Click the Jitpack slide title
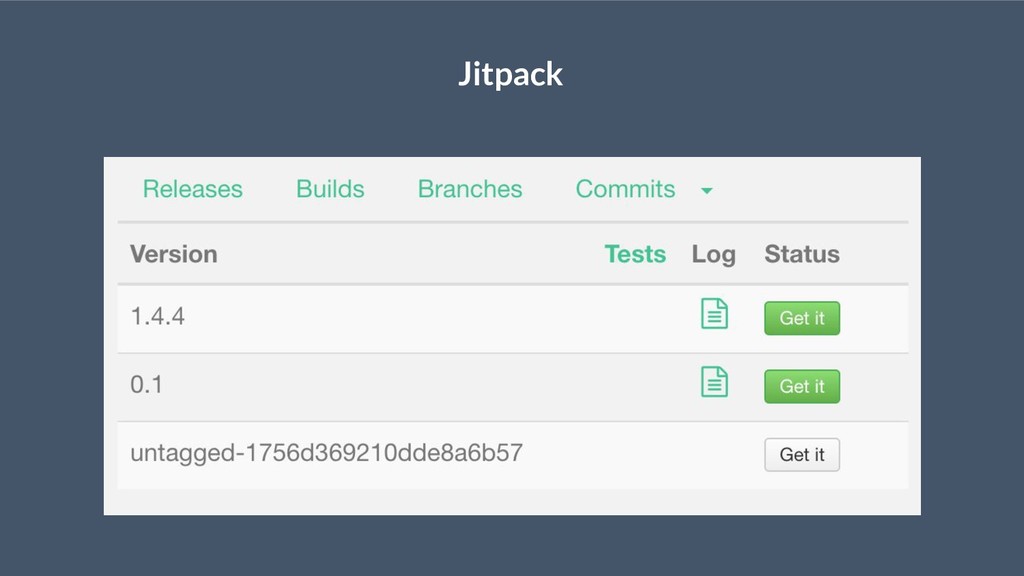1024x576 pixels. 510,74
